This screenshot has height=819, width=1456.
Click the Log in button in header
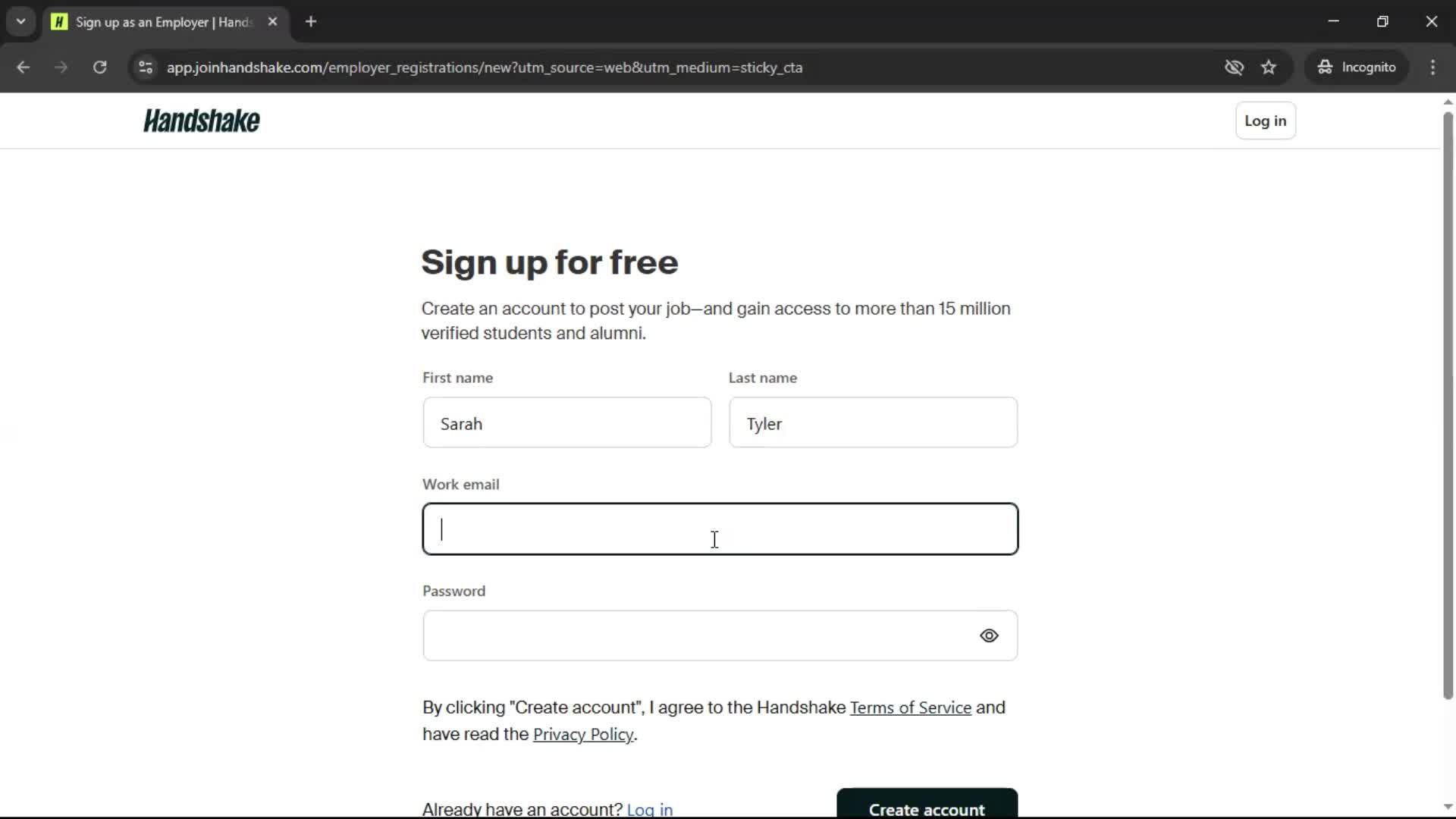[x=1265, y=121]
